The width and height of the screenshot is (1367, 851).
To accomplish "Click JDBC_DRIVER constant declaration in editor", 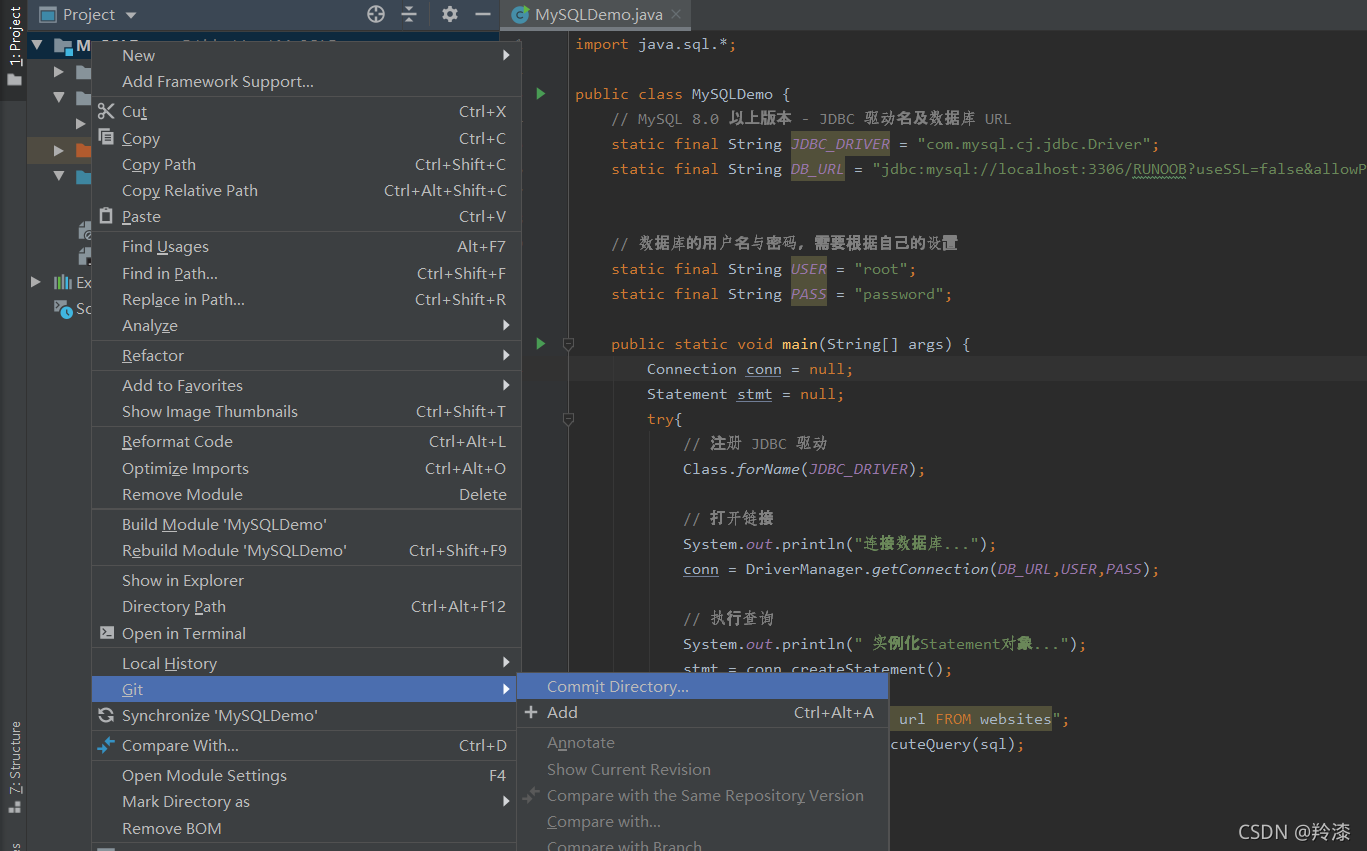I will (840, 144).
